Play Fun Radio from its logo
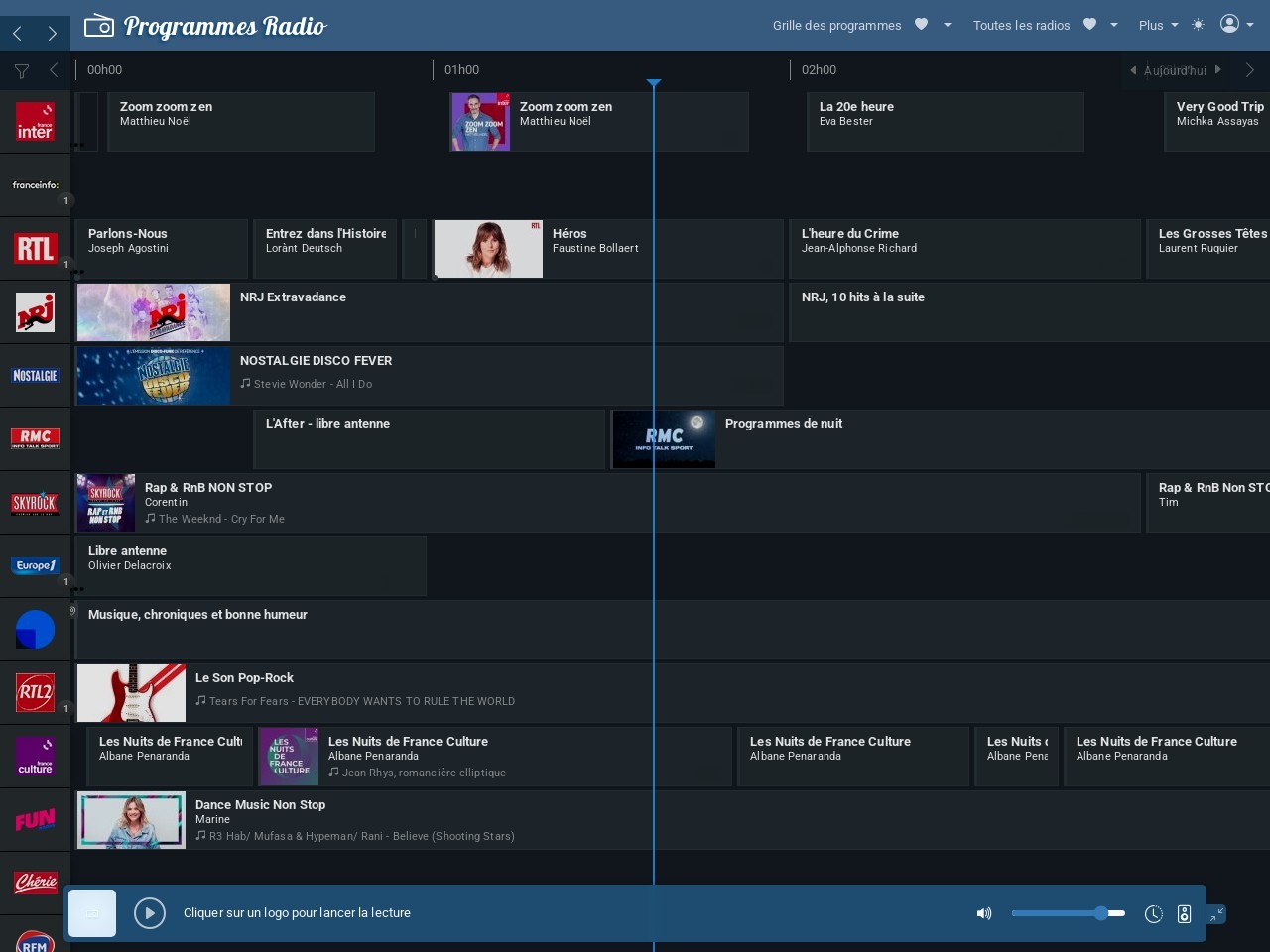The image size is (1270, 952). coord(35,820)
